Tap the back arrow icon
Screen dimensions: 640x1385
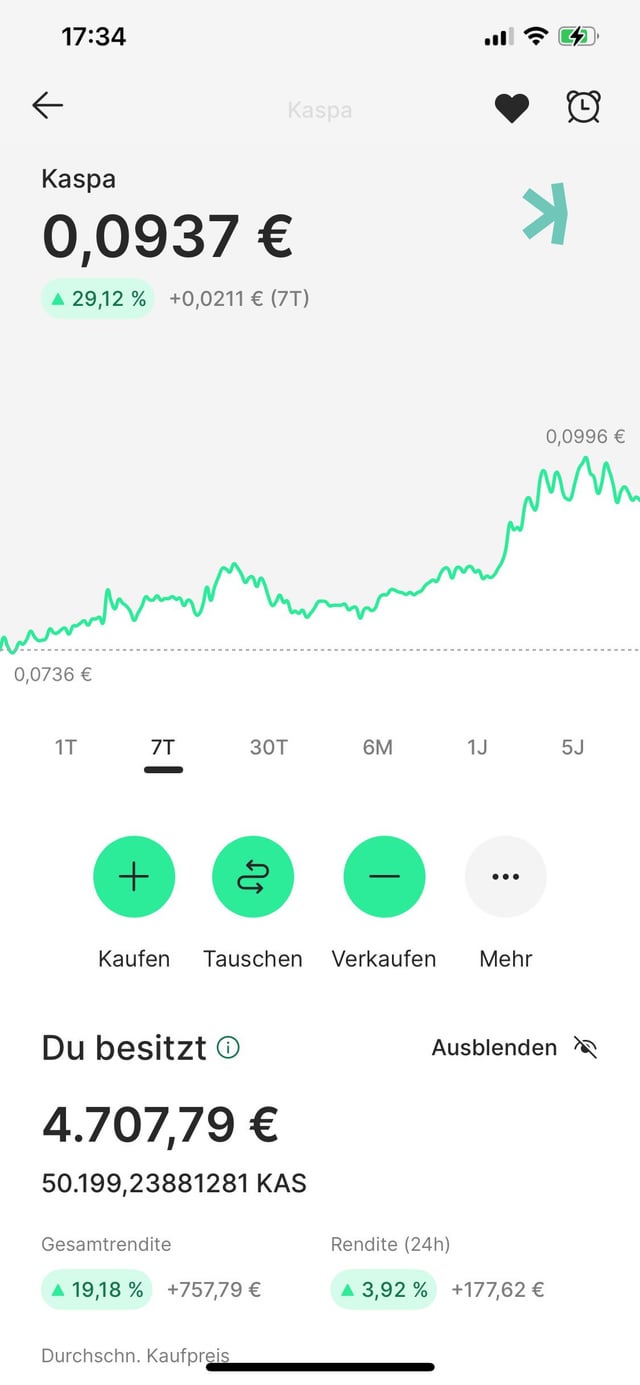click(x=47, y=106)
